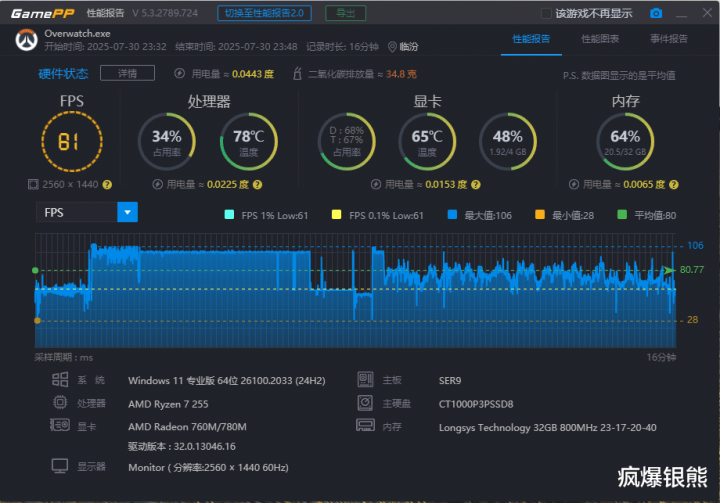Click the AMD Ryzen 7 255 text
Viewport: 720px width, 503px height.
pyautogui.click(x=168, y=404)
